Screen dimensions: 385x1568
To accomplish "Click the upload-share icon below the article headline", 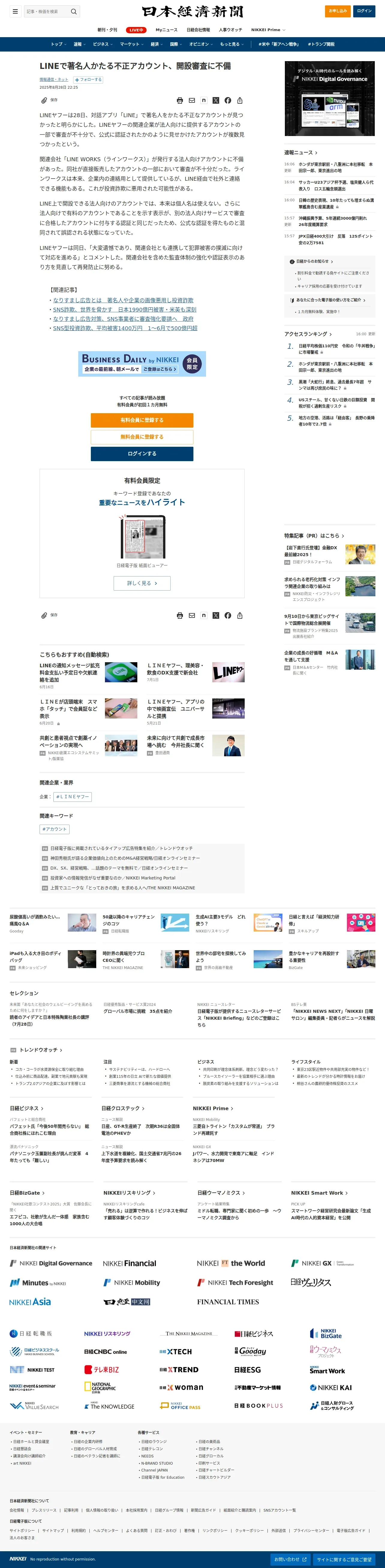I will coord(240,100).
